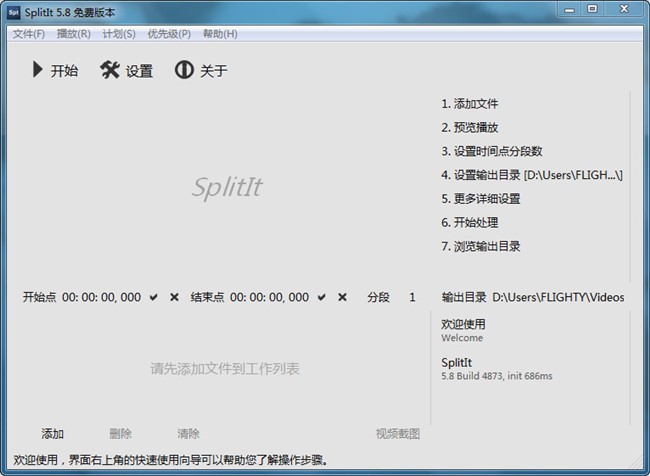Clear start point with 开始点 X icon

[174, 297]
